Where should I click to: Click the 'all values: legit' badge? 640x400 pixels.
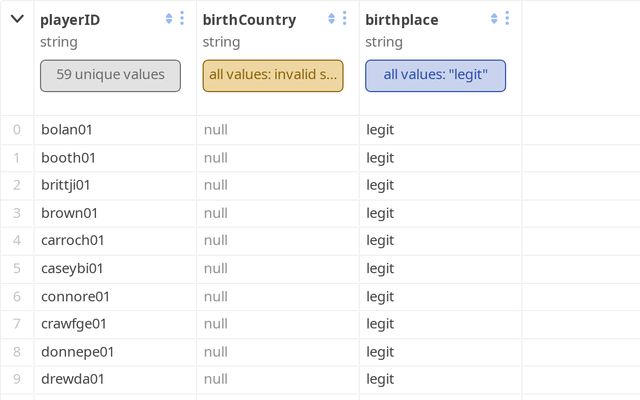coord(435,75)
